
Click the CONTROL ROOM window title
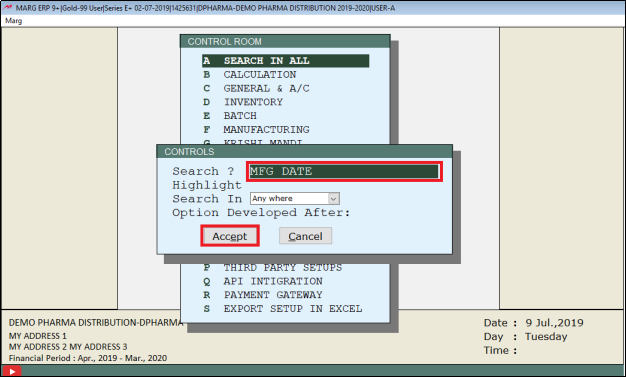click(285, 42)
